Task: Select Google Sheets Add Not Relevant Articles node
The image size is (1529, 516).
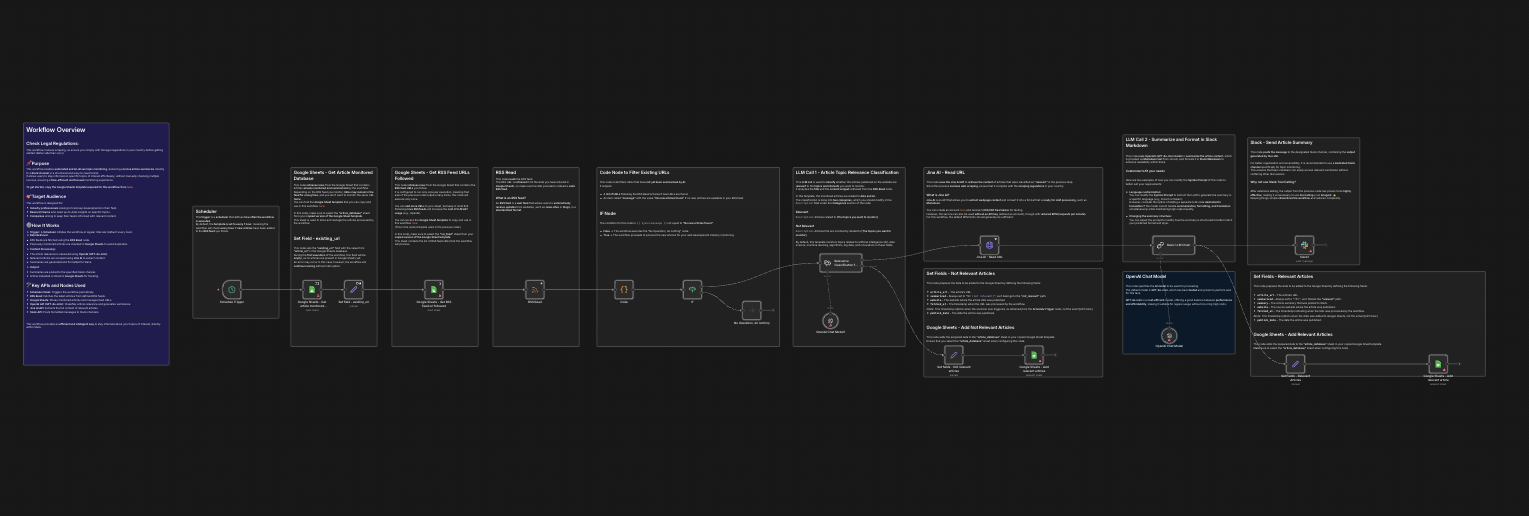Action: tap(1034, 355)
